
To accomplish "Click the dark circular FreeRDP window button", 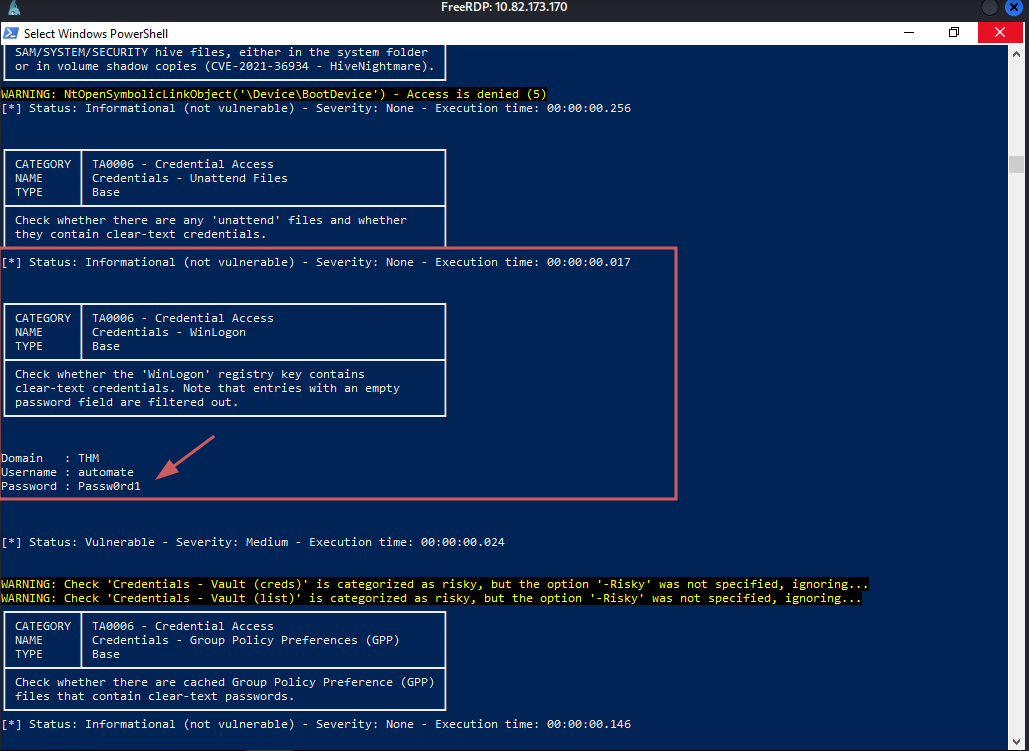I will [x=990, y=8].
